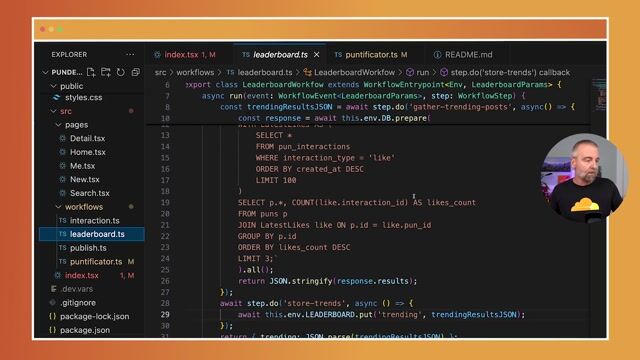
Task: Click 'ORDER BY likes_count DESC' line
Action: click(x=294, y=247)
